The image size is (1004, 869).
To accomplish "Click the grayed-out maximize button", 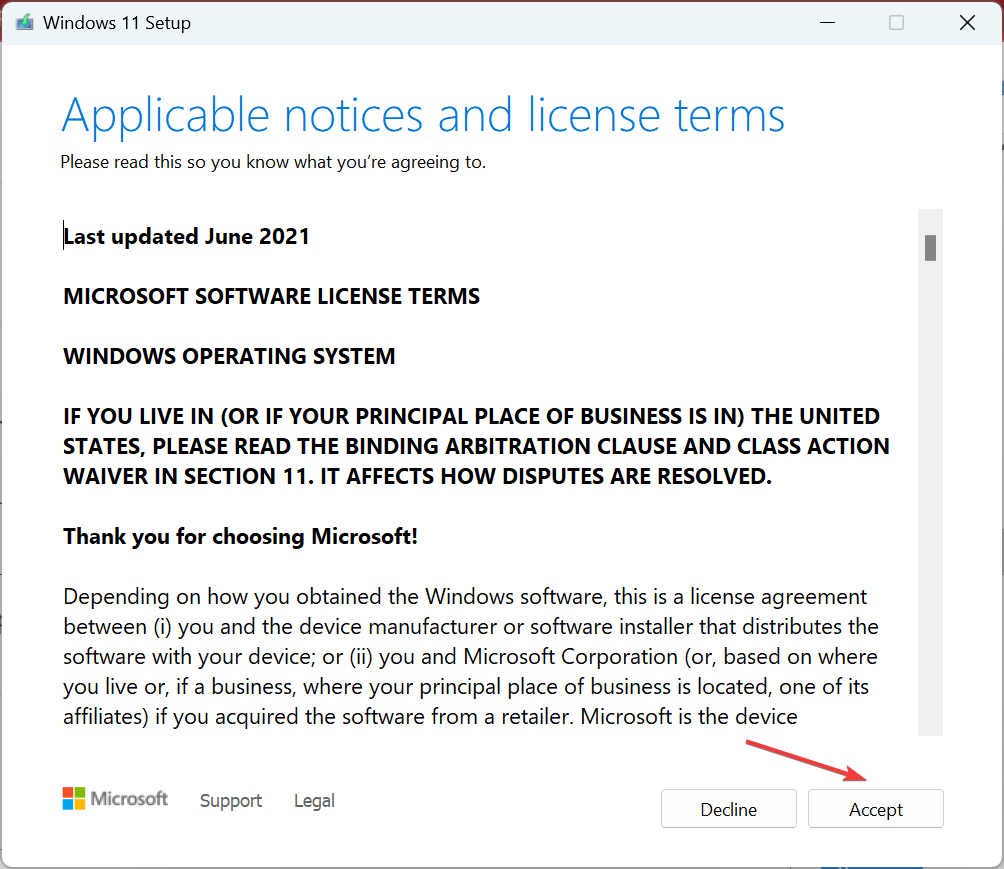I will pos(897,22).
